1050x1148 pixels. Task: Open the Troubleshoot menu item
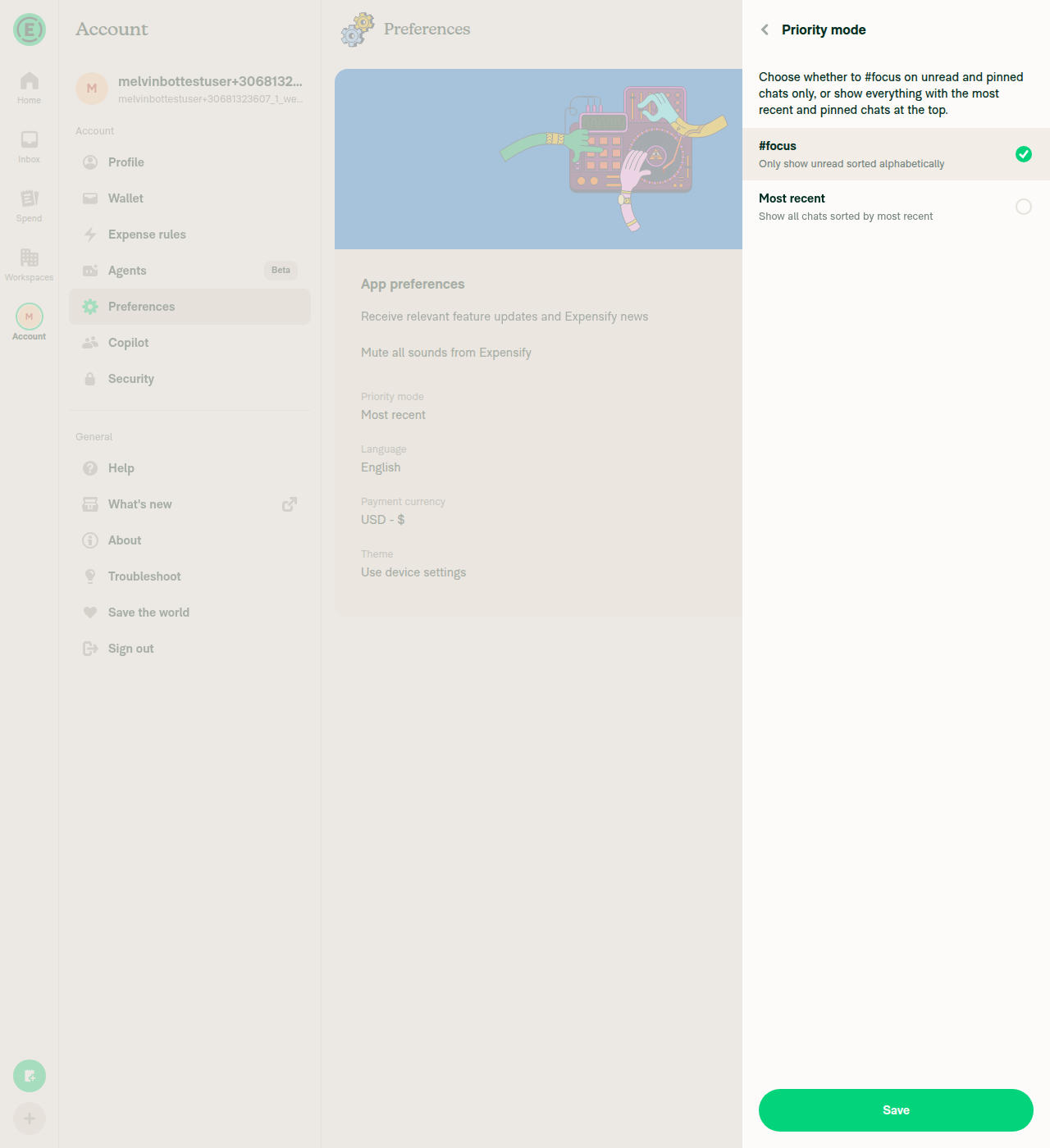[x=189, y=576]
